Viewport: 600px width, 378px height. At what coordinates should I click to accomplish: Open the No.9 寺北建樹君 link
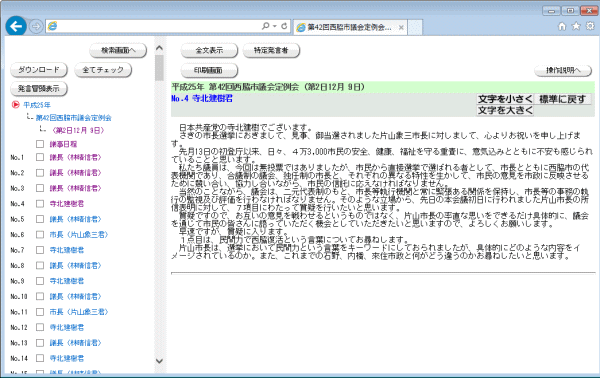click(67, 281)
